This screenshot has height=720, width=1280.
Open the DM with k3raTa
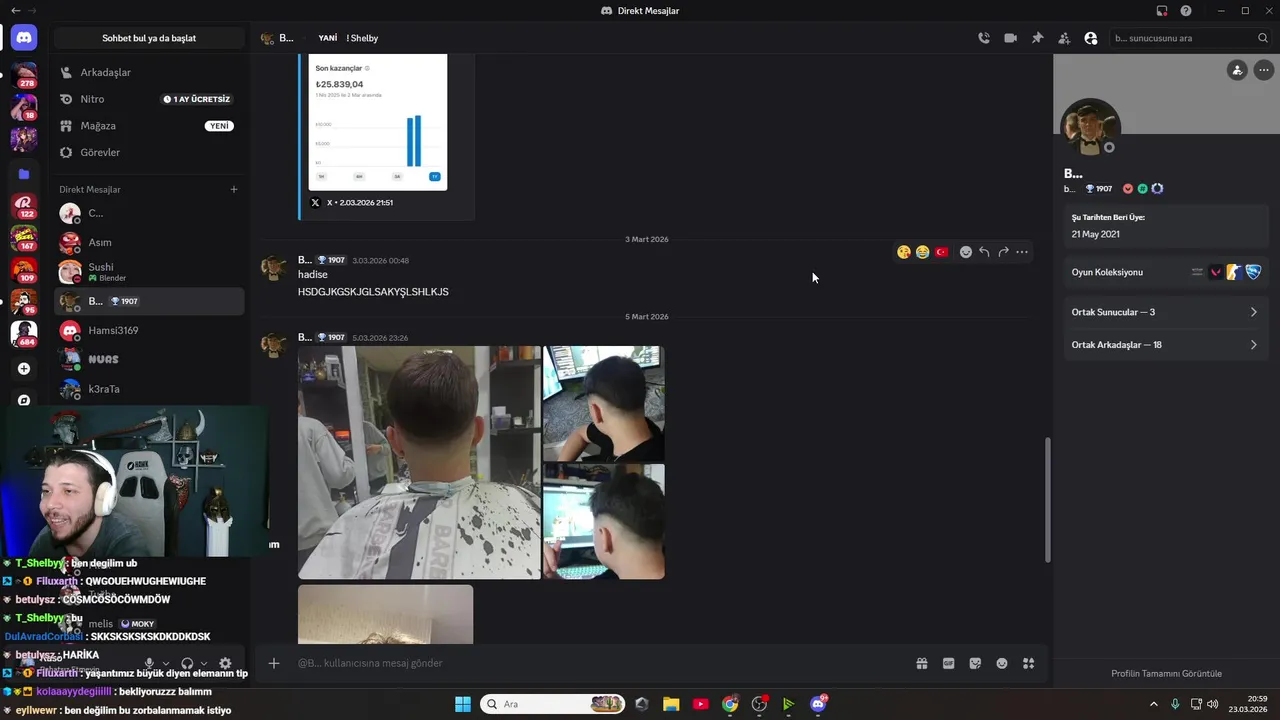pyautogui.click(x=149, y=388)
